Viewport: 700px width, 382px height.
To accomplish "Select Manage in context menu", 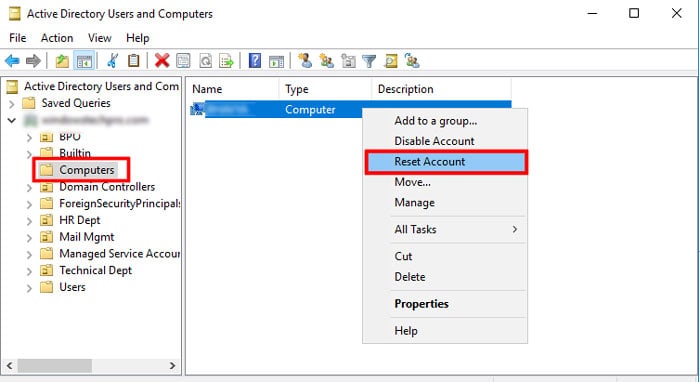I will (x=445, y=203).
